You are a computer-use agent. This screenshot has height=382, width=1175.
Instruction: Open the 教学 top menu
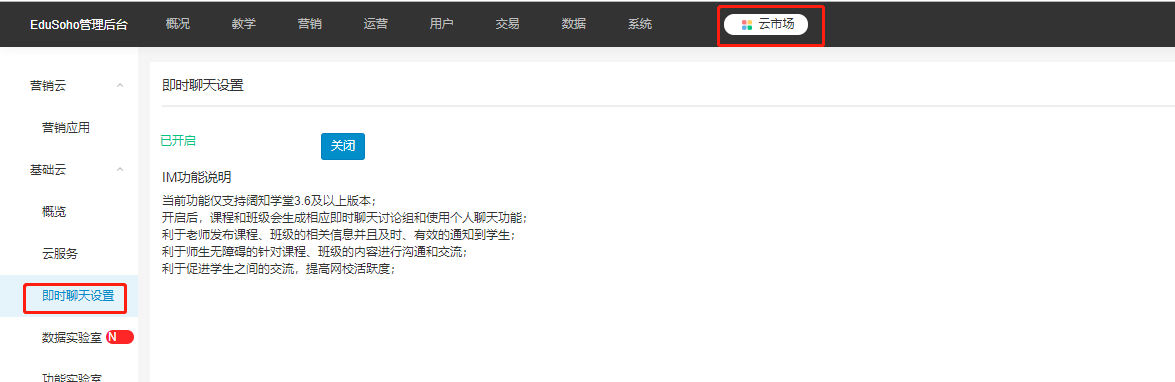click(x=244, y=24)
